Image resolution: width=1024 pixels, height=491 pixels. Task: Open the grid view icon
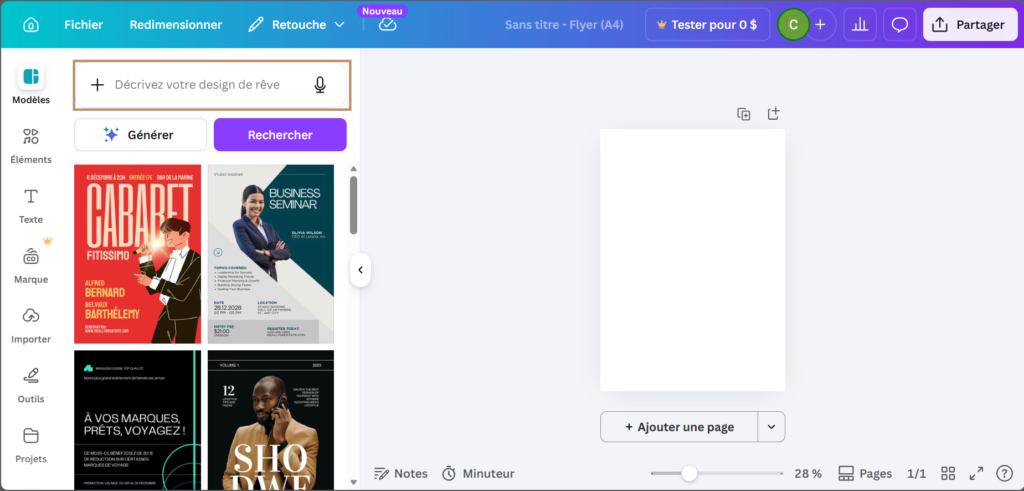coord(948,473)
